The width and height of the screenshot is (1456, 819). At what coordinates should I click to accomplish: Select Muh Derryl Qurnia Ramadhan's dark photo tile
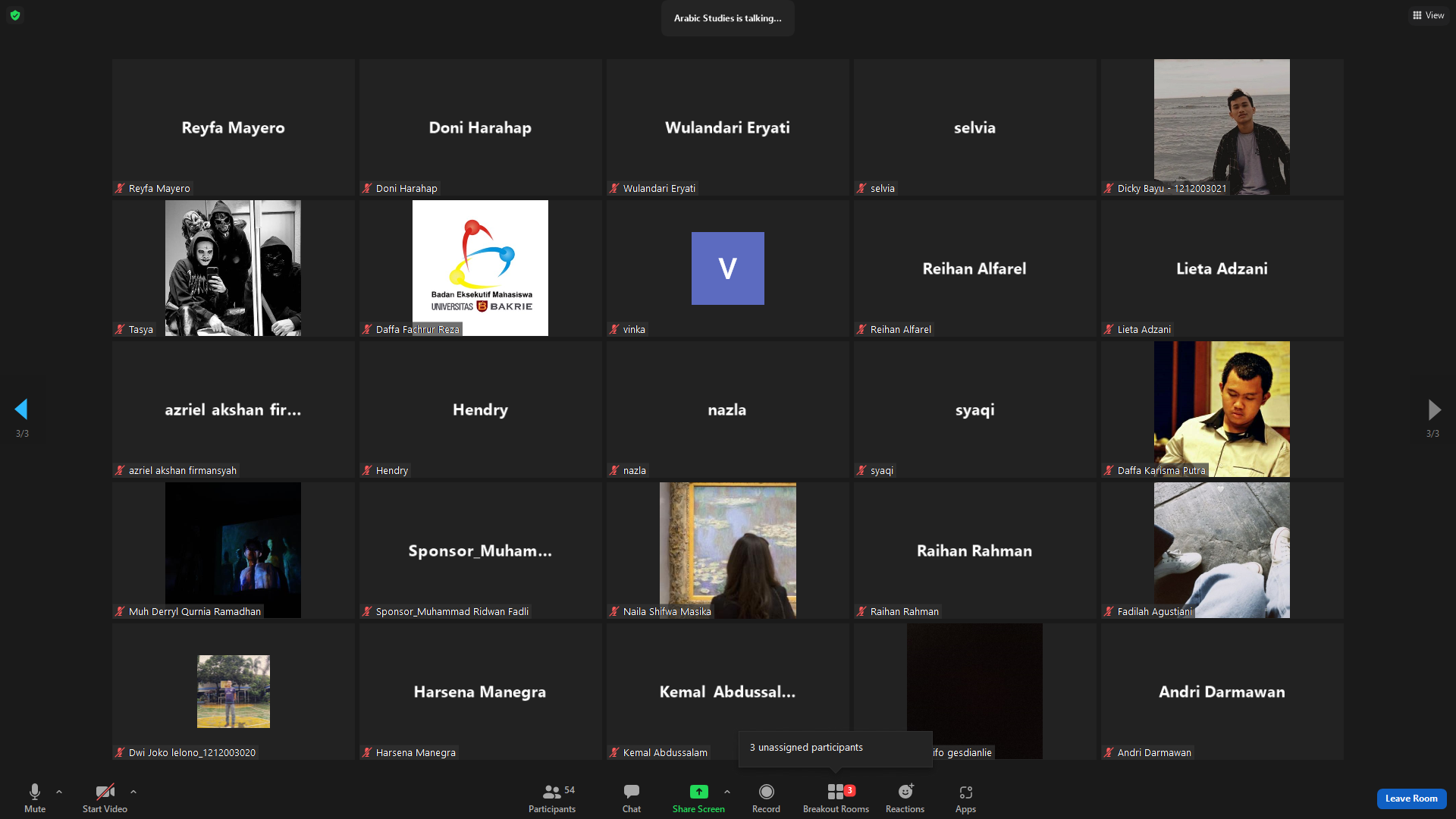pyautogui.click(x=233, y=550)
